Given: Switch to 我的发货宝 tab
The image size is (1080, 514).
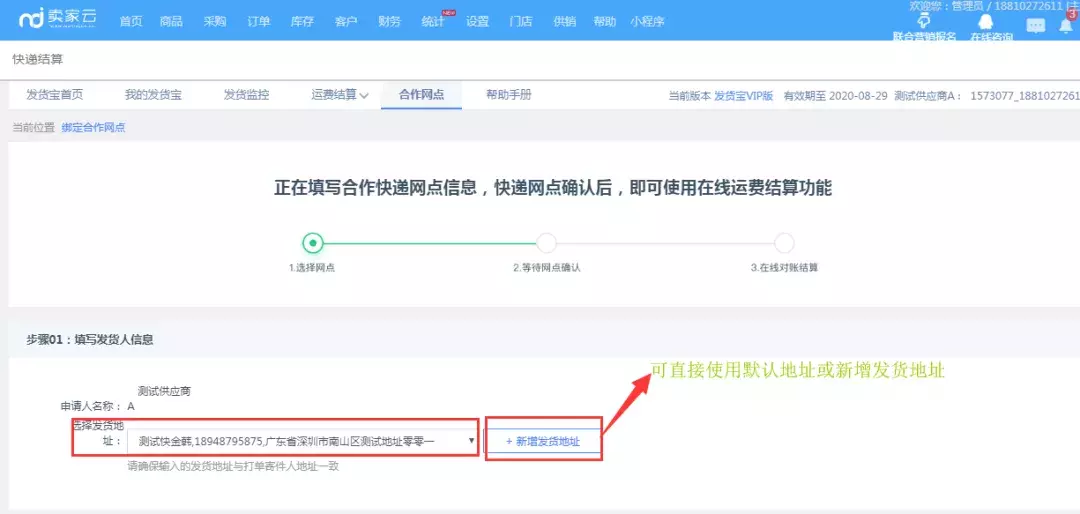Looking at the screenshot, I should [153, 95].
